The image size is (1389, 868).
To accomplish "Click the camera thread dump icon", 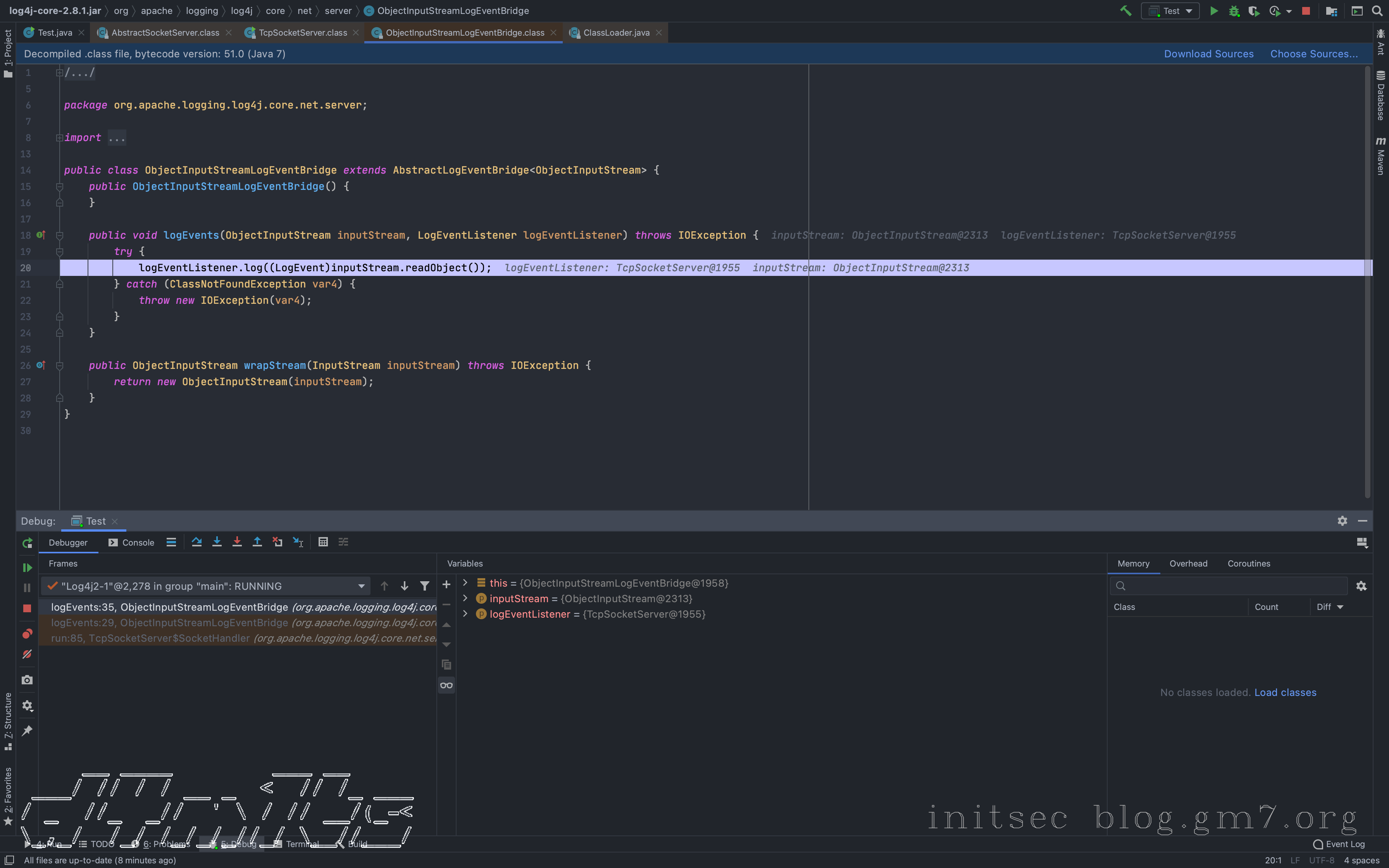I will pyautogui.click(x=27, y=680).
